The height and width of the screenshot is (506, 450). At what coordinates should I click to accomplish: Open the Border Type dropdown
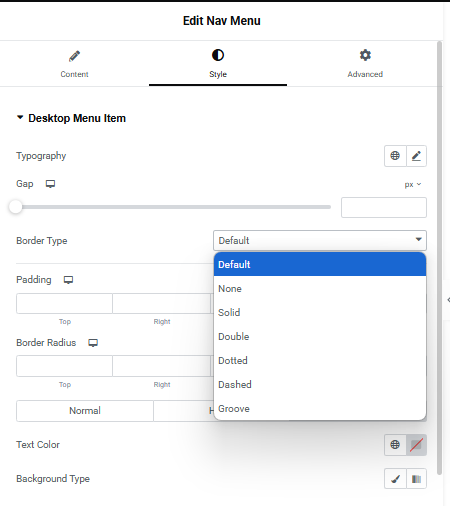coord(320,240)
